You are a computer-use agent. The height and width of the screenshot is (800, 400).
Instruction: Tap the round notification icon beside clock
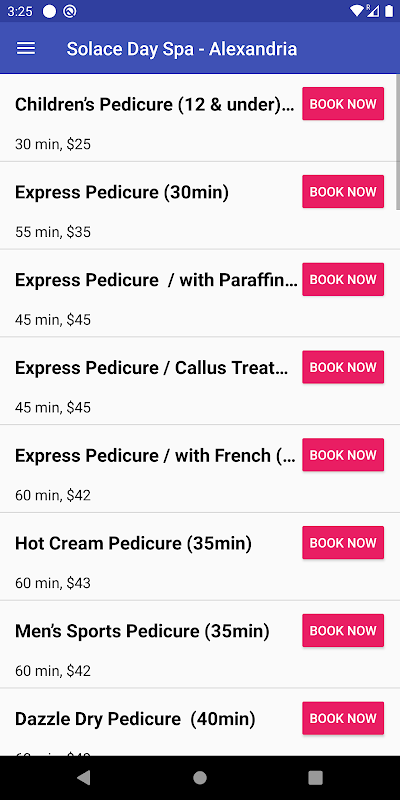tap(49, 11)
